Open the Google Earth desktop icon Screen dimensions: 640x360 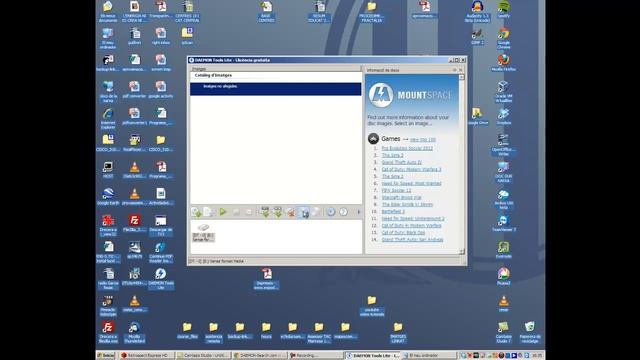108,196
